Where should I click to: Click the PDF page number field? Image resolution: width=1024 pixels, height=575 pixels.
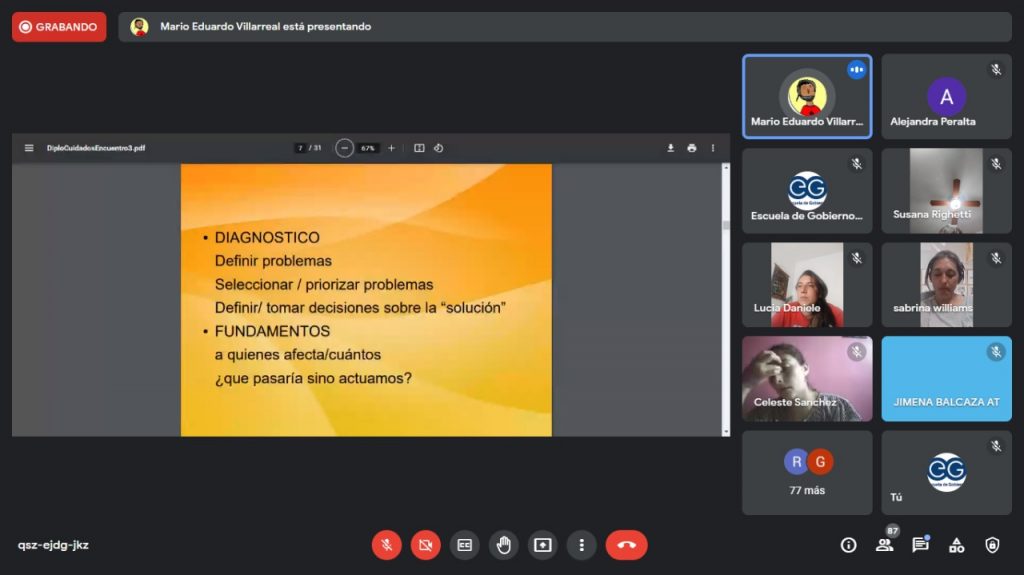click(x=300, y=148)
